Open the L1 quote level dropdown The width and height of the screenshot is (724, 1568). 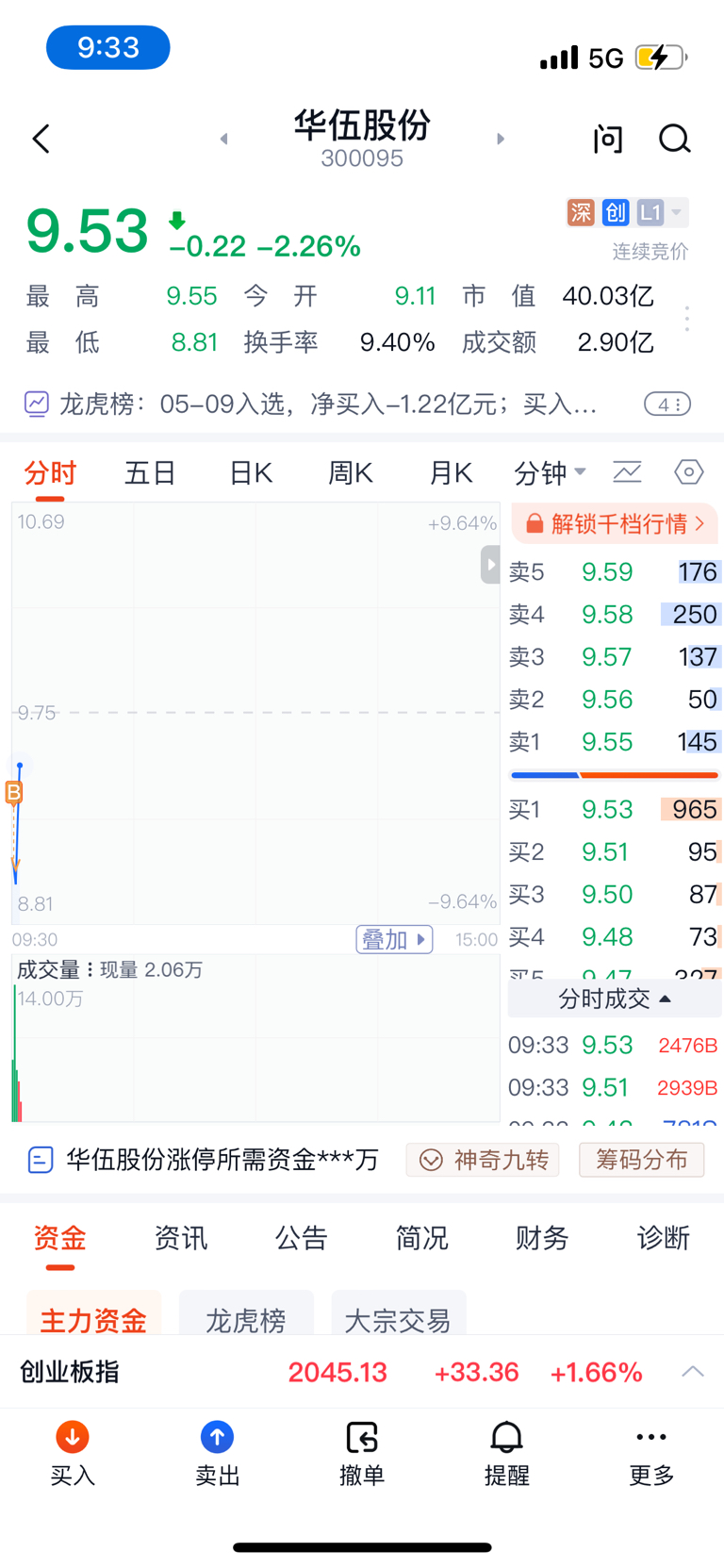point(662,212)
